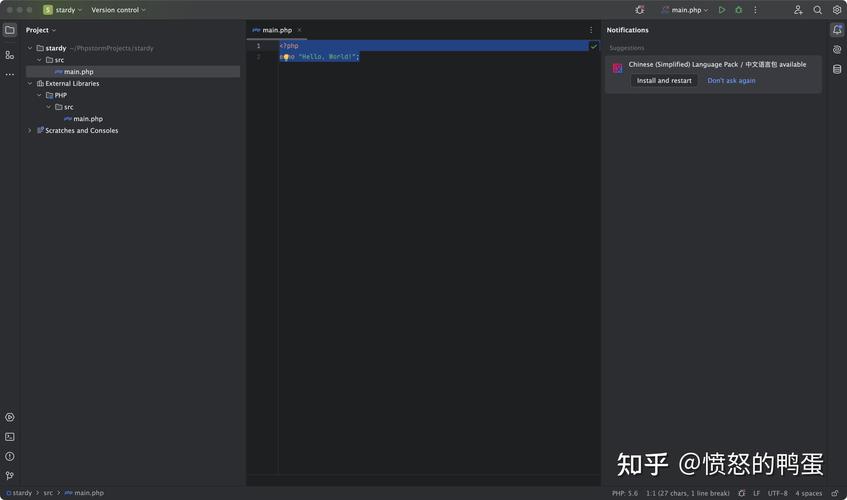Click the green inspection checkmark in editor
The image size is (847, 500).
(x=594, y=46)
